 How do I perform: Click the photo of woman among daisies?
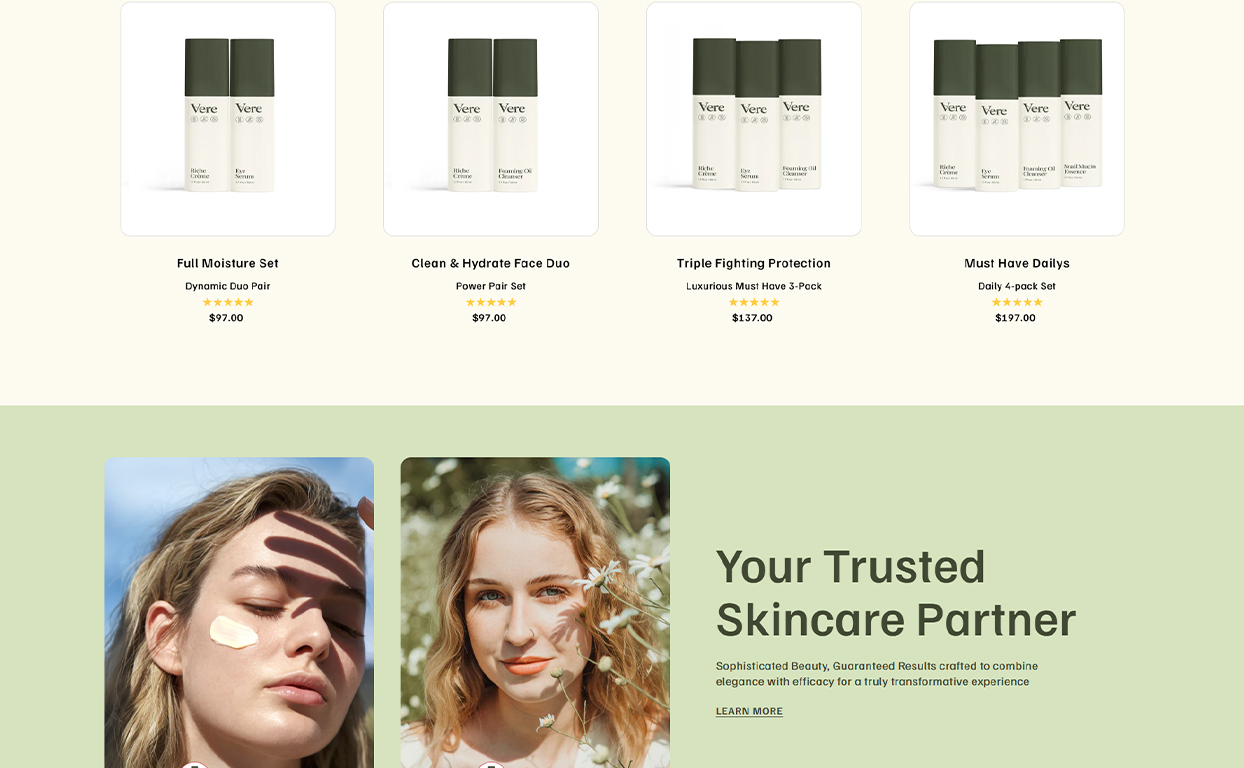point(535,613)
